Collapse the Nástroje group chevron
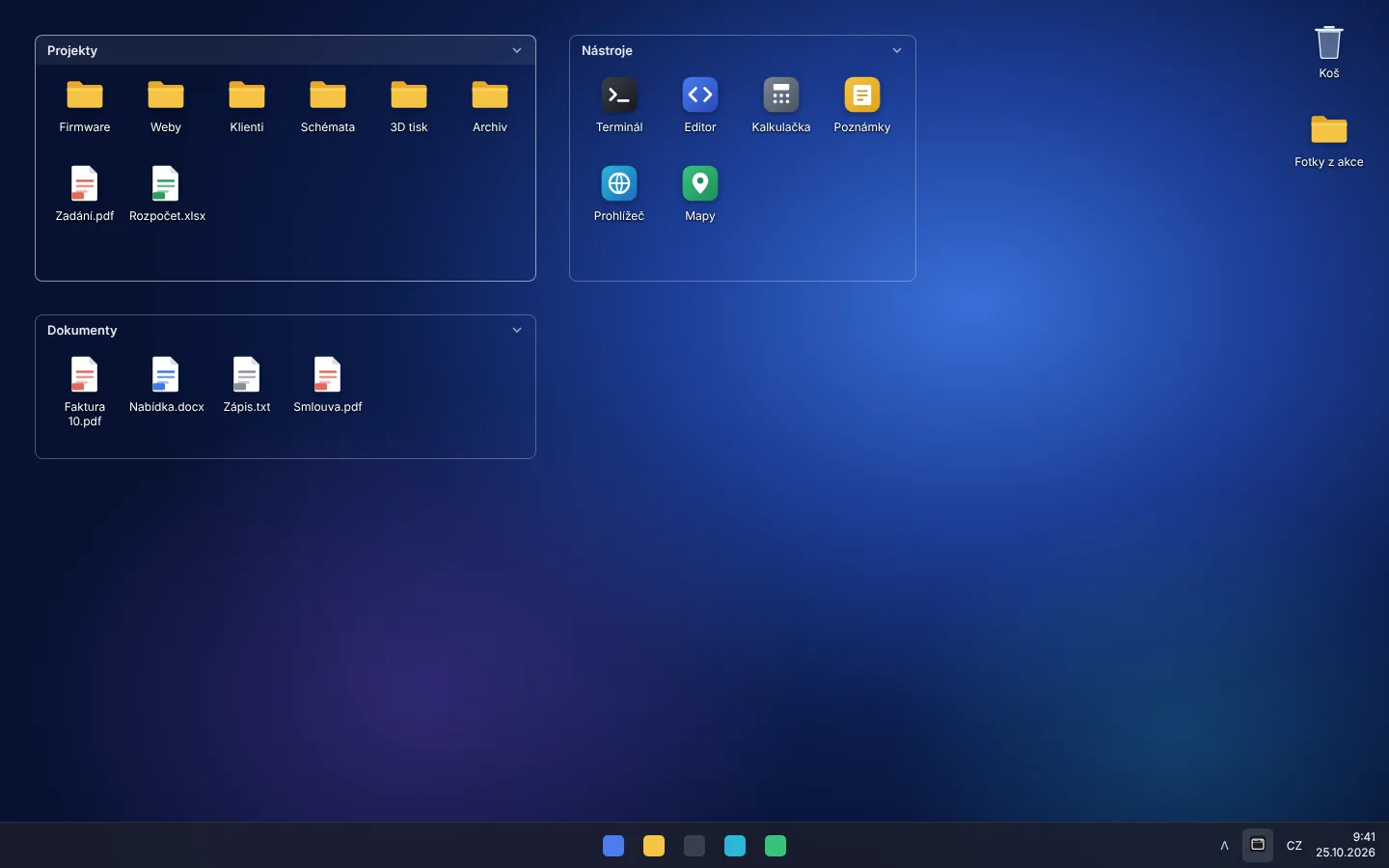Viewport: 1389px width, 868px height. click(x=897, y=50)
